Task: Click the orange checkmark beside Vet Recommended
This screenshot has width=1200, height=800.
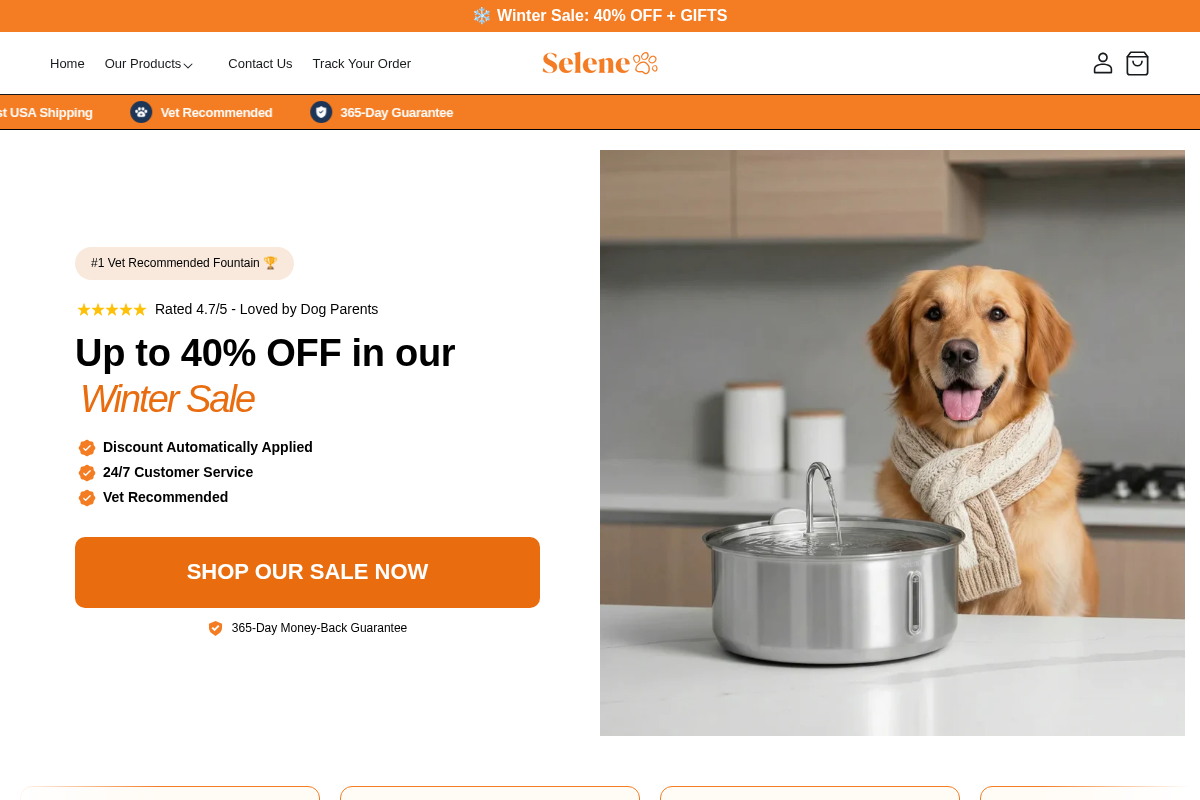Action: tap(87, 497)
